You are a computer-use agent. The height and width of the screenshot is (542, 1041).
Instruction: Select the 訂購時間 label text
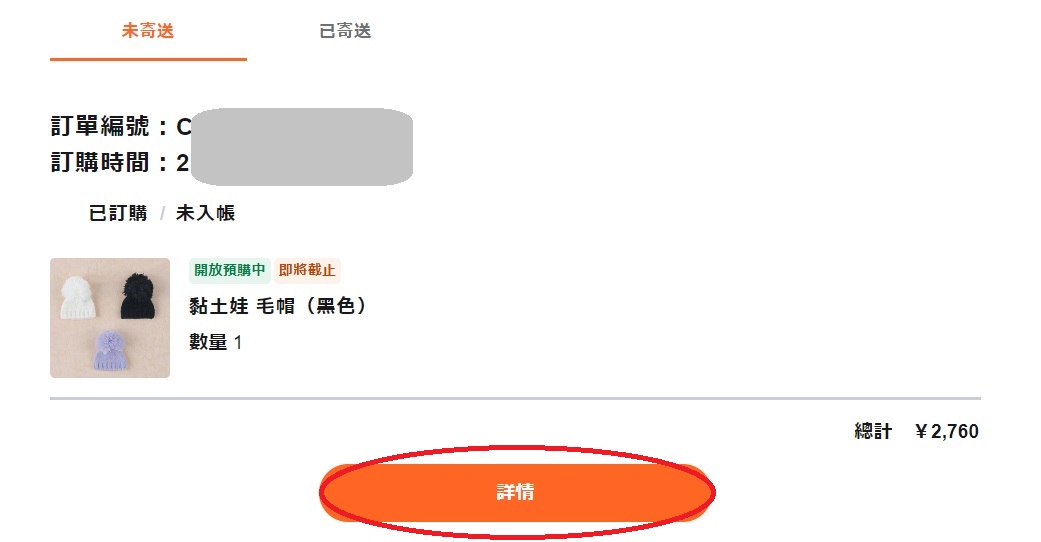point(100,163)
